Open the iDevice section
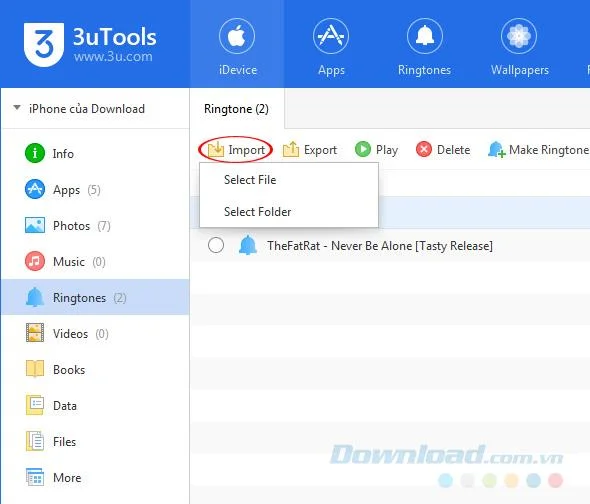Screen dimensions: 590x504 [x=237, y=45]
